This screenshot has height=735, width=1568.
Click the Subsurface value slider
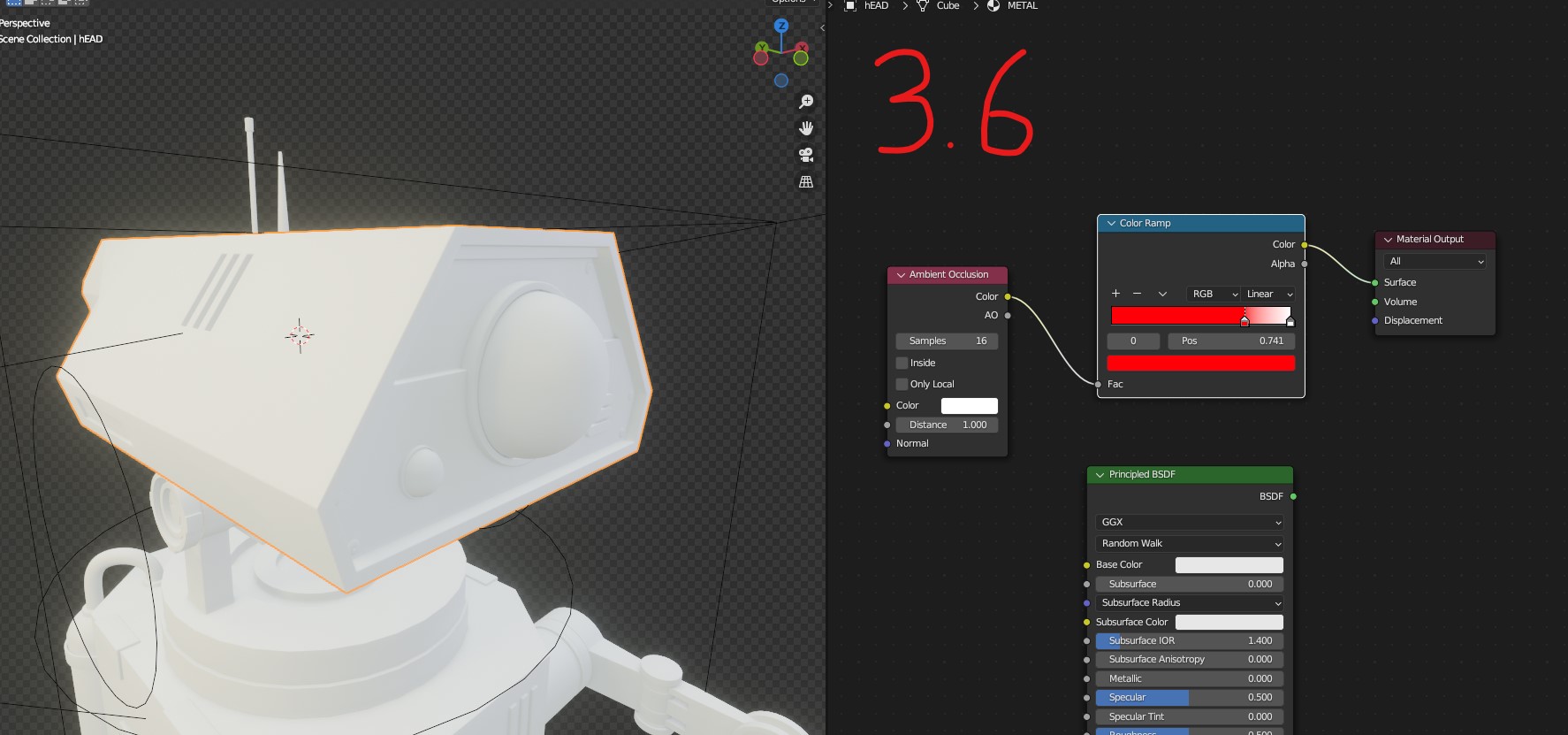click(x=1190, y=584)
